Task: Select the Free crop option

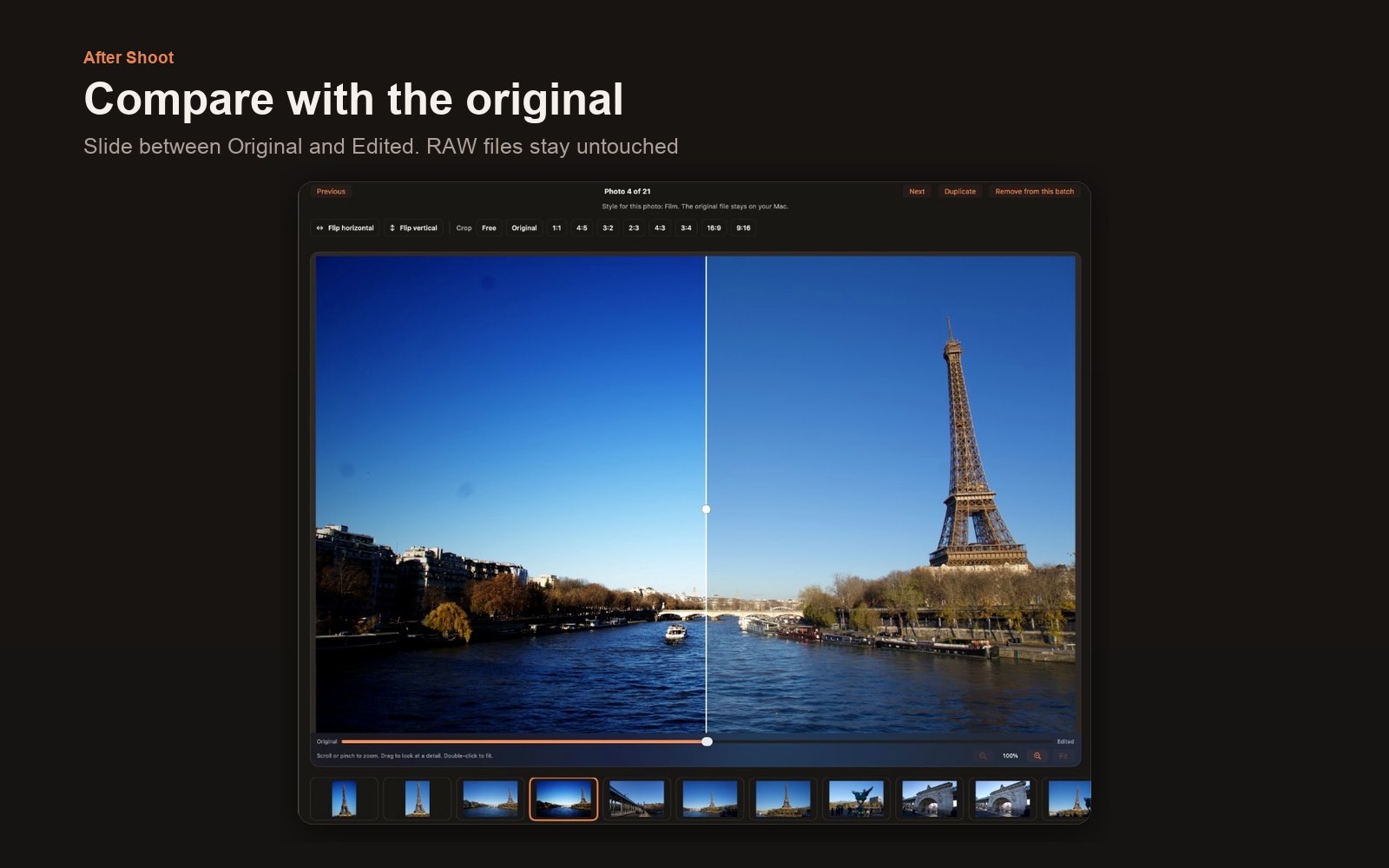Action: 489,228
